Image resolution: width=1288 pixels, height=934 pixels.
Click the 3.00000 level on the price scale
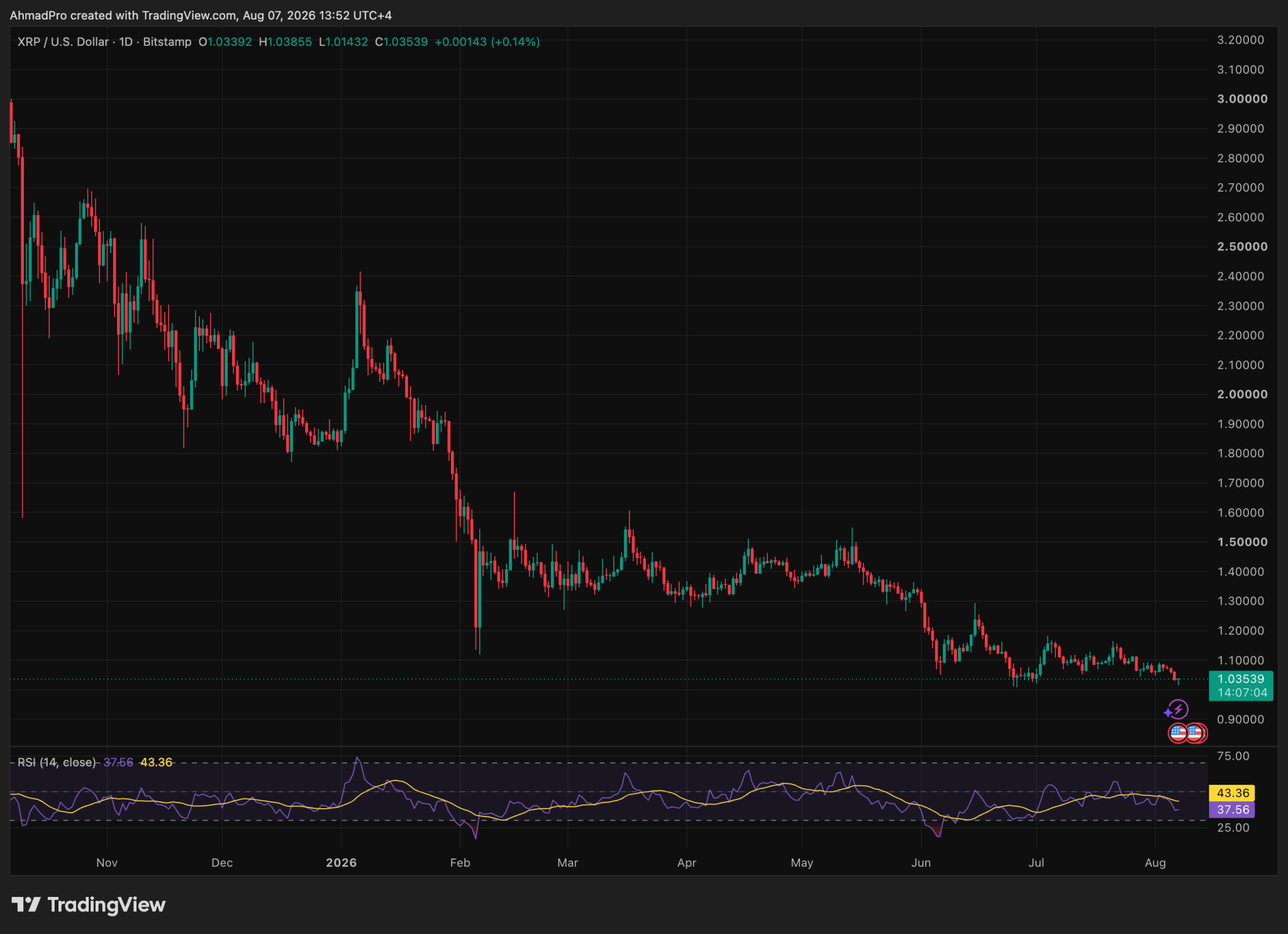1242,99
